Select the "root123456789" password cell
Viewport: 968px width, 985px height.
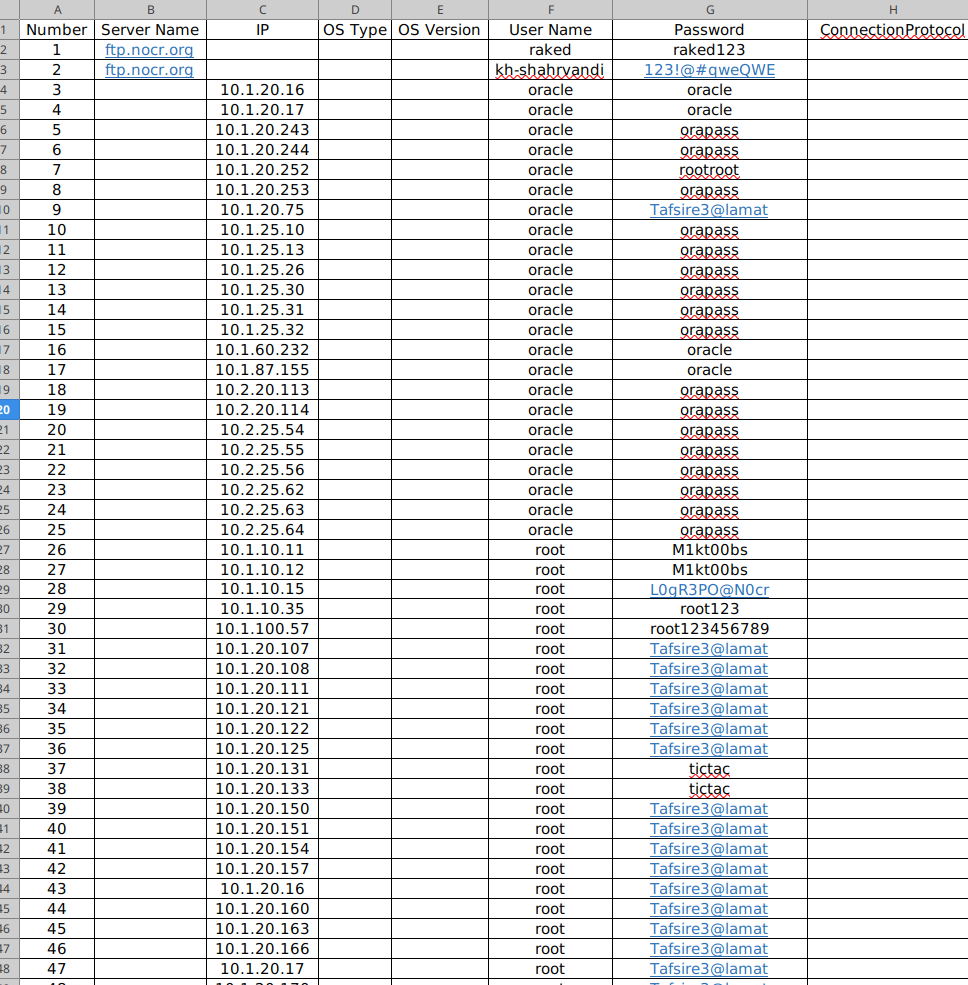coord(710,629)
